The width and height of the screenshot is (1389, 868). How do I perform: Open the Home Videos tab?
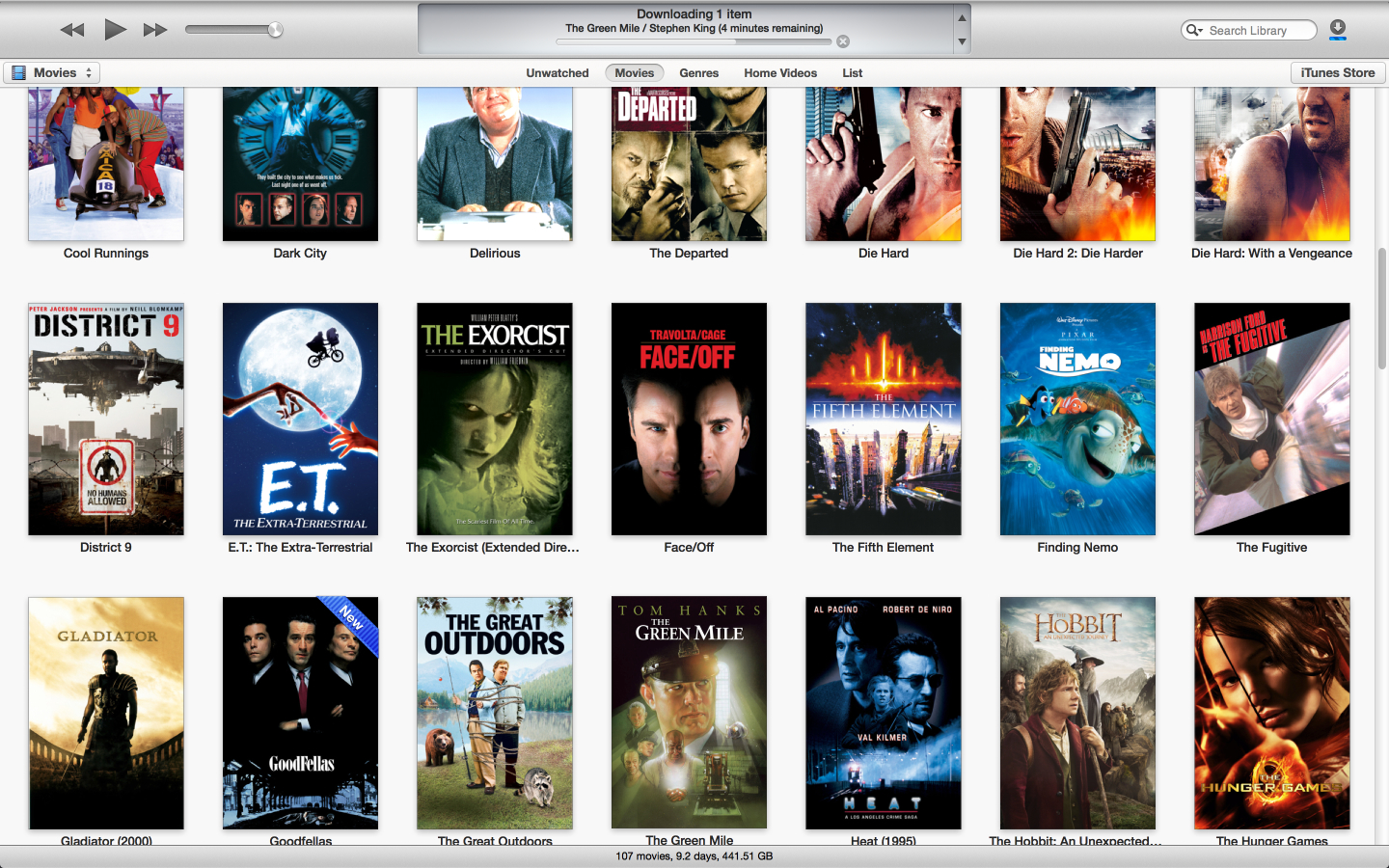[780, 73]
